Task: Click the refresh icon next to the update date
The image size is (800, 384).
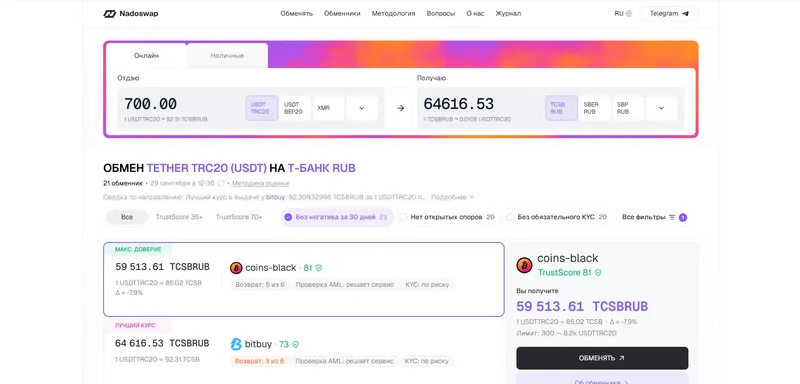Action: coord(221,183)
